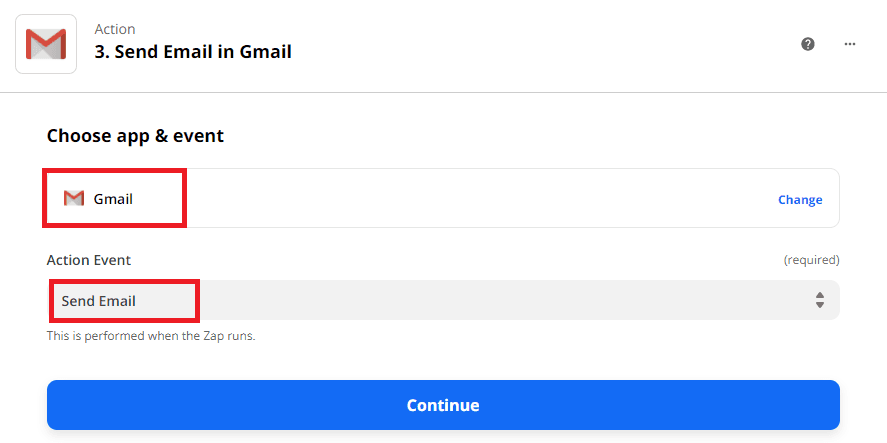This screenshot has height=443, width=887.
Task: Click the 'Action' label above step title
Action: [x=115, y=29]
